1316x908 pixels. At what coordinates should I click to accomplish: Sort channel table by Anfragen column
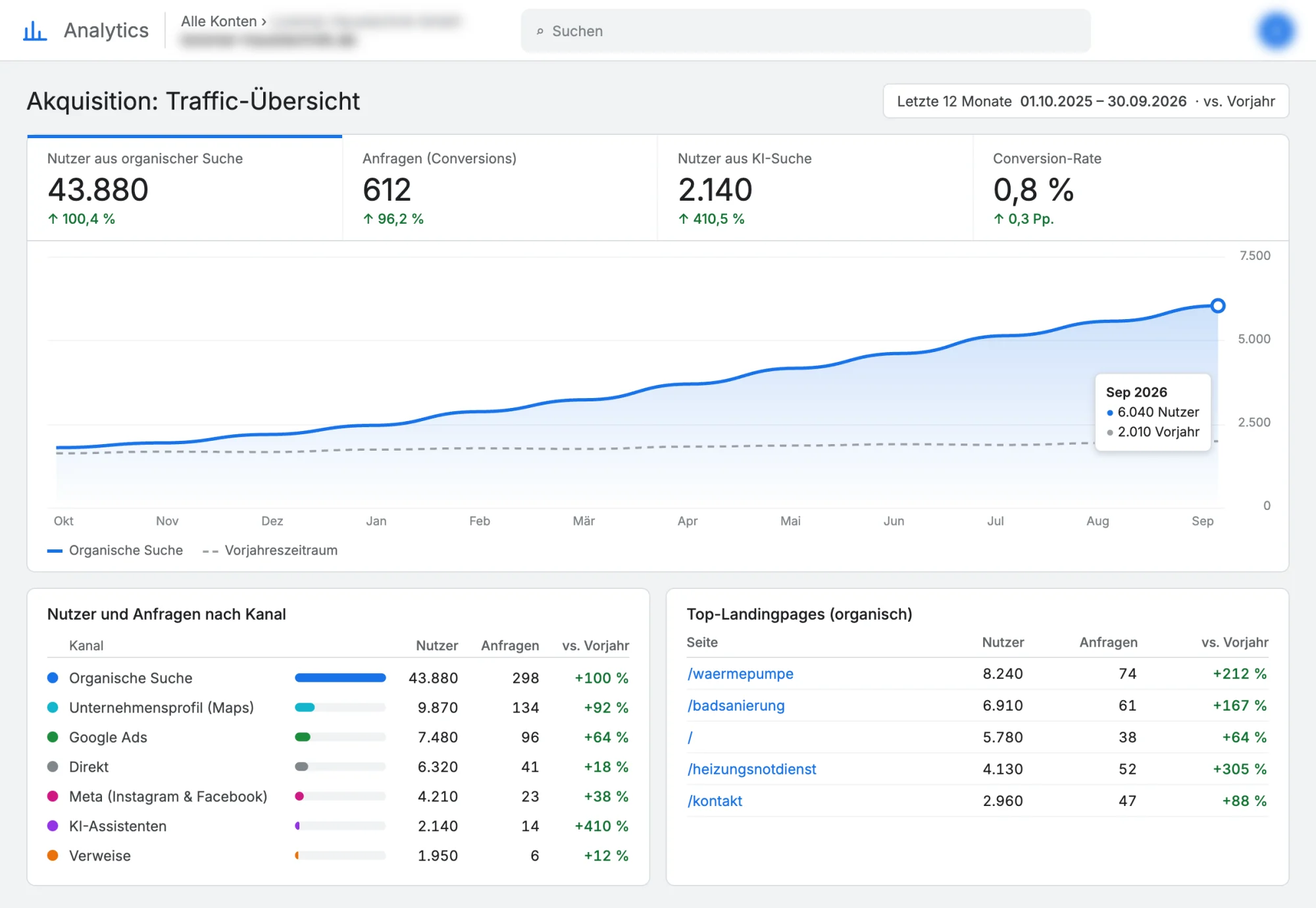[x=510, y=645]
